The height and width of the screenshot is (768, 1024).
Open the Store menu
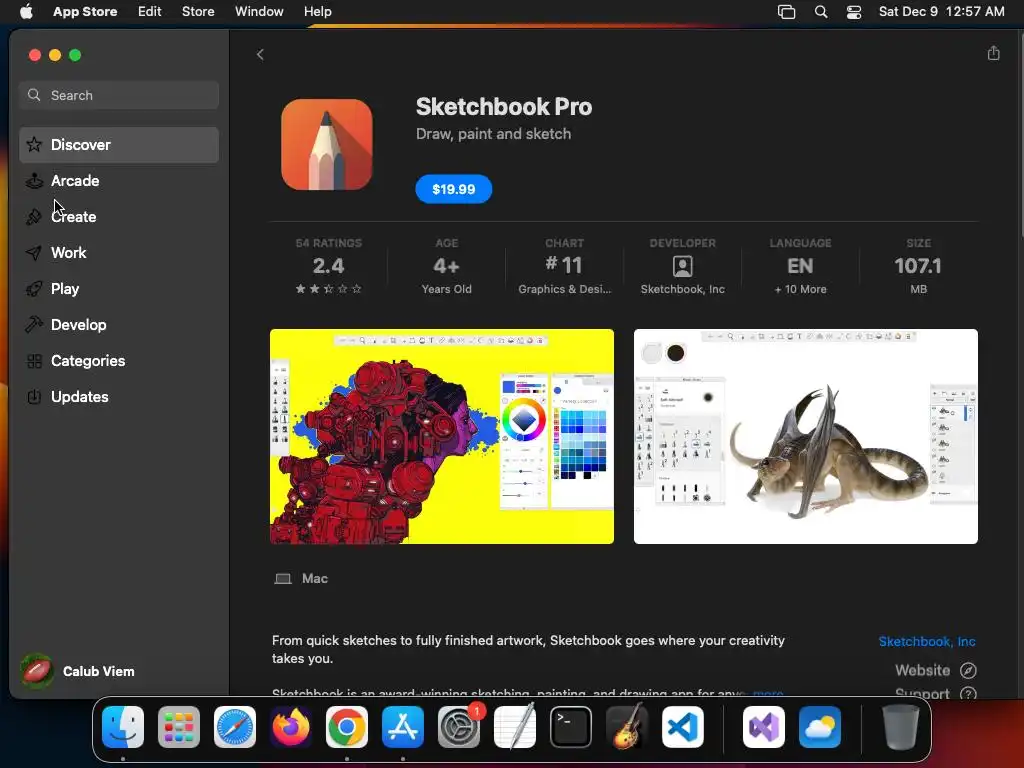point(198,12)
